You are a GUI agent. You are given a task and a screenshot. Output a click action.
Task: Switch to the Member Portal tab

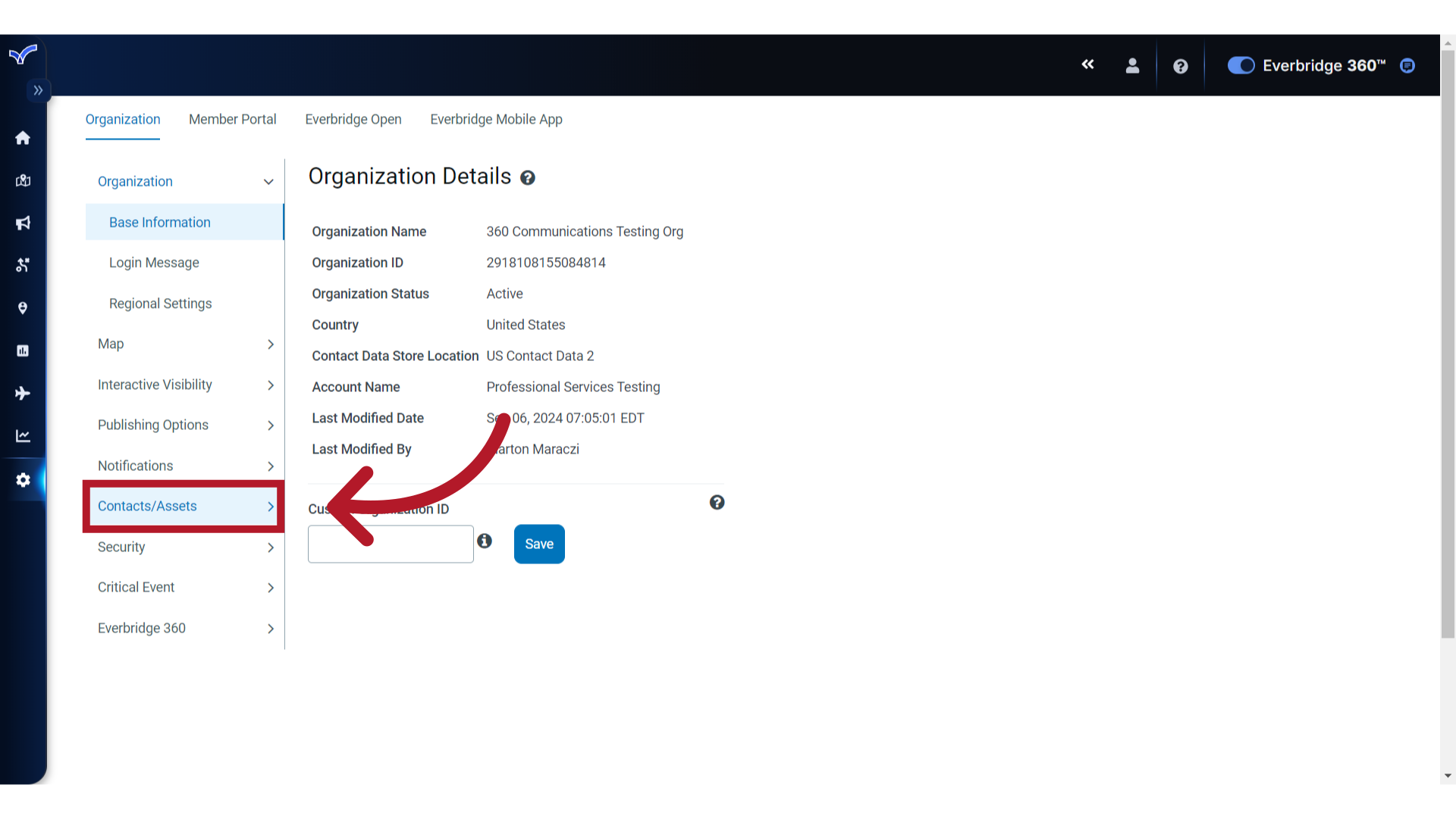pyautogui.click(x=232, y=119)
